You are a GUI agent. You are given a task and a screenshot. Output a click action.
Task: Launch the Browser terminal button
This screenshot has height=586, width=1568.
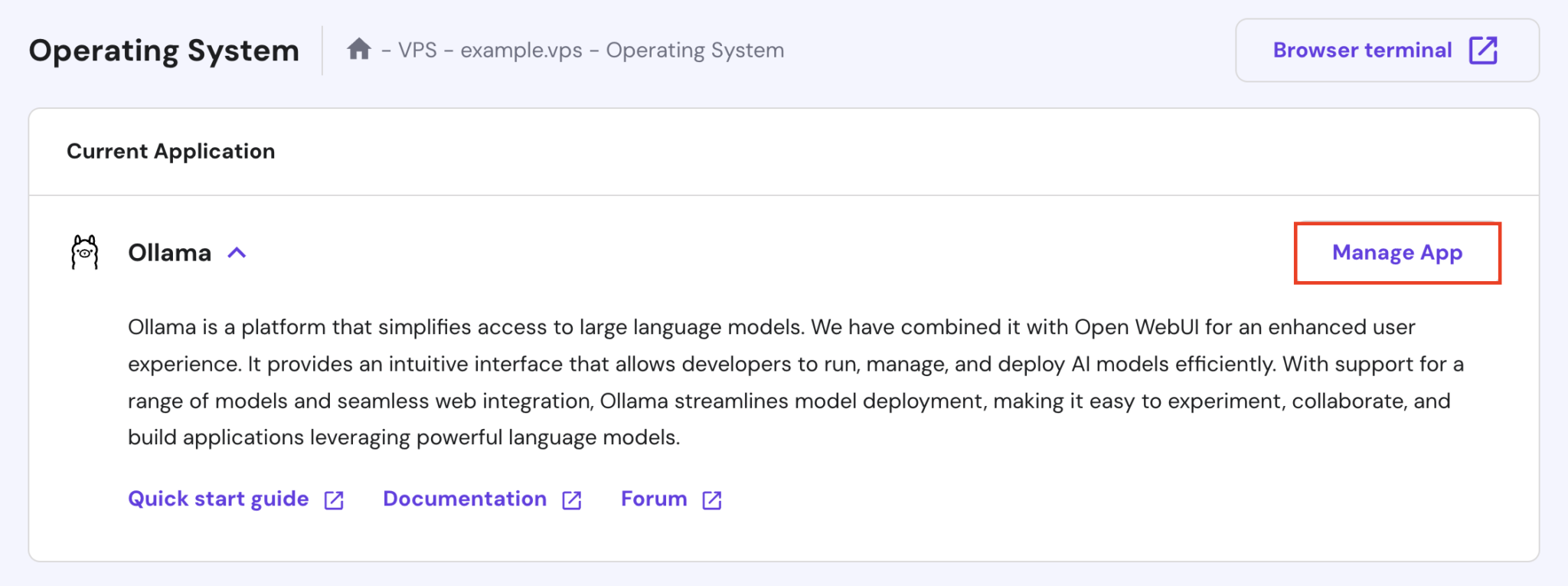pyautogui.click(x=1363, y=51)
